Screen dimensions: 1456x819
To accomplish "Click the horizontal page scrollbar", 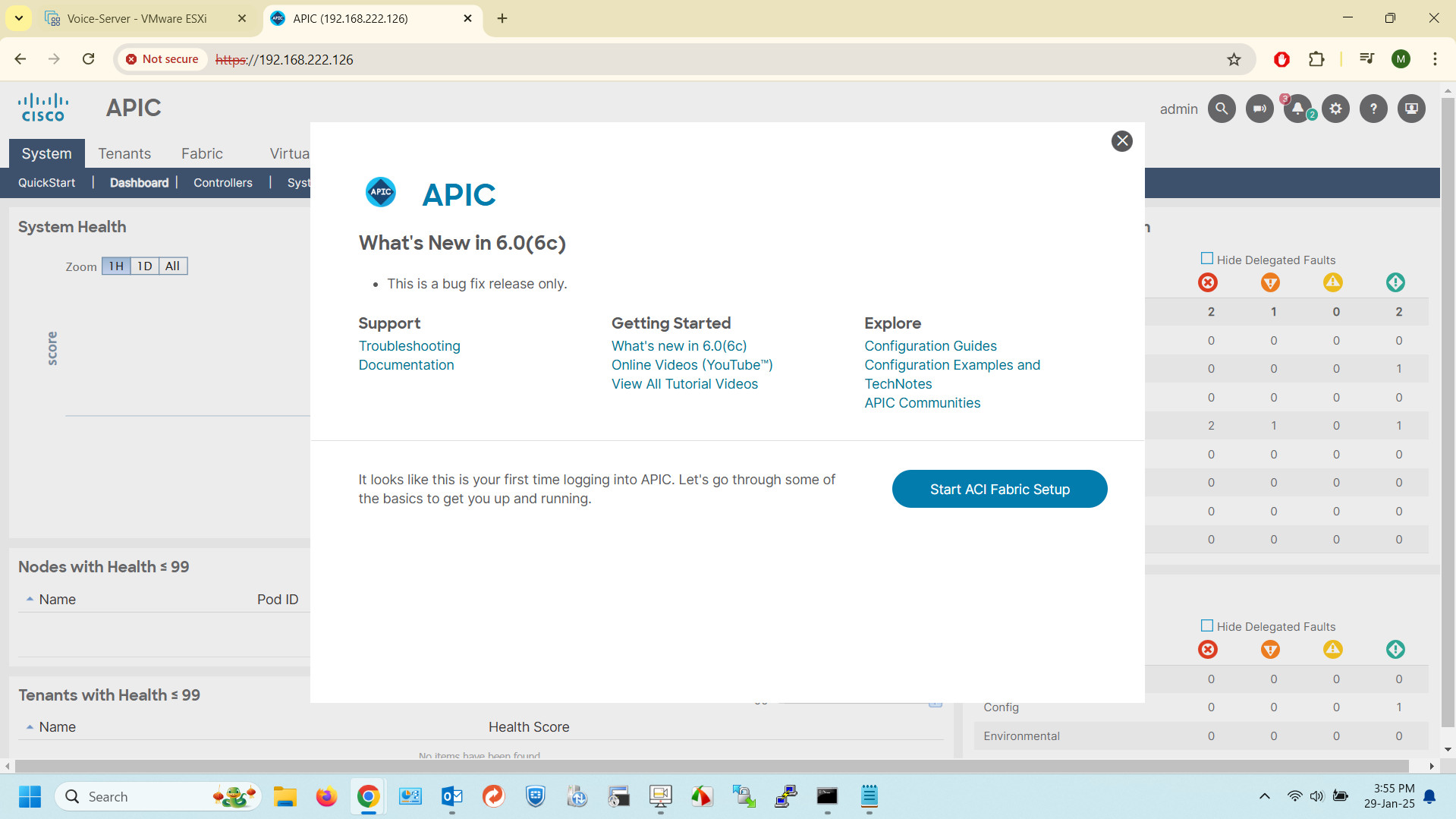I will [712, 766].
